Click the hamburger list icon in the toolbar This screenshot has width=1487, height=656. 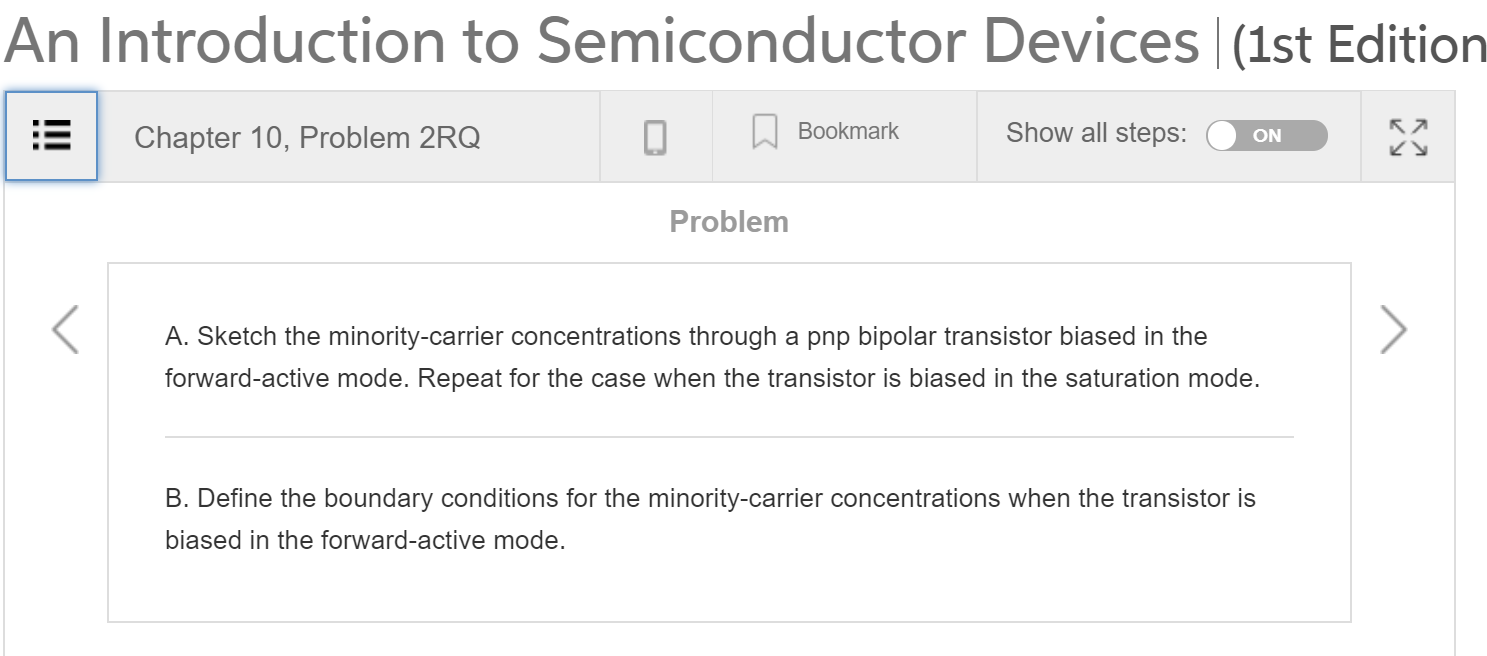[51, 136]
